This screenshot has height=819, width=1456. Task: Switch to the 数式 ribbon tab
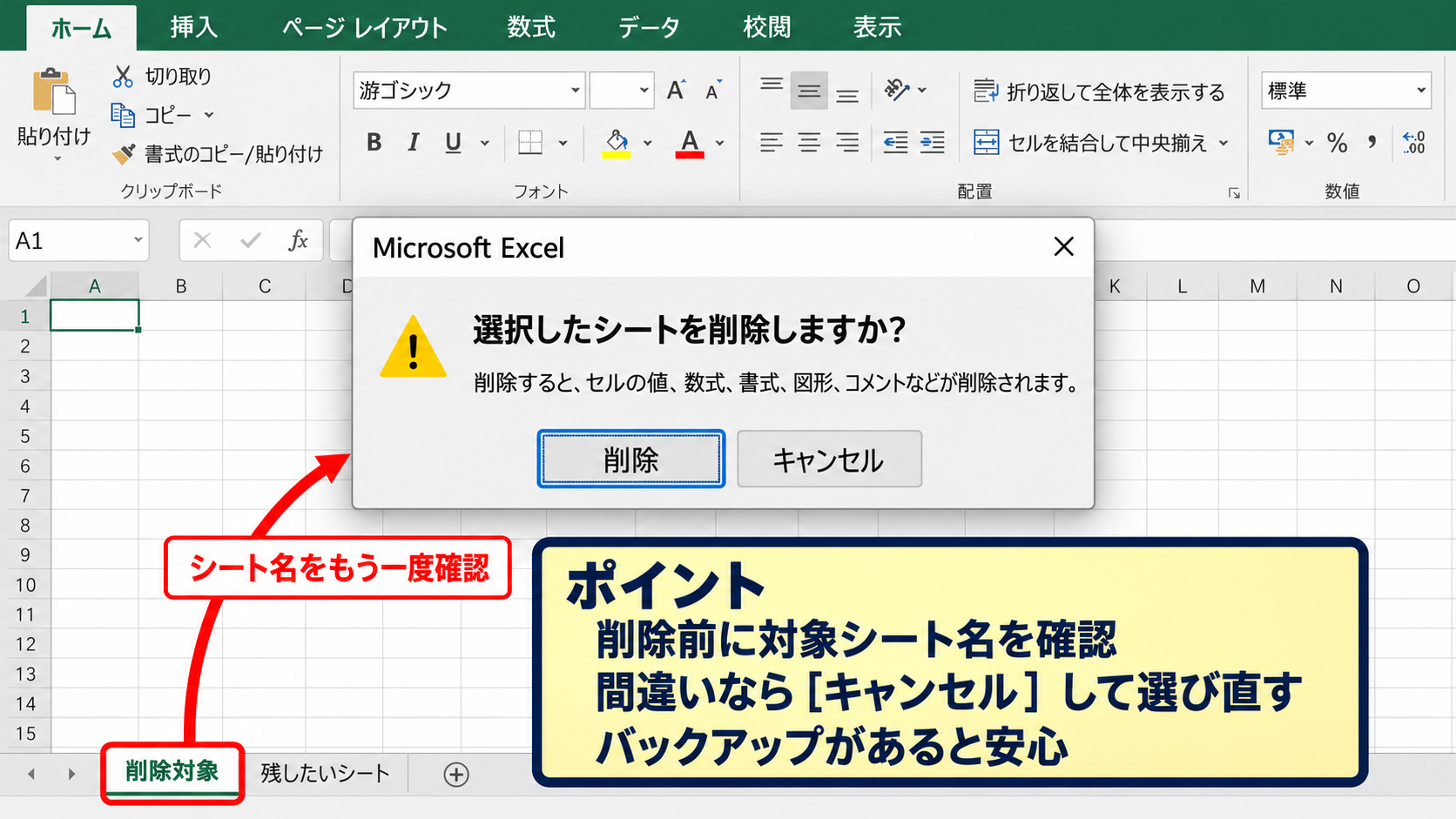[x=531, y=27]
